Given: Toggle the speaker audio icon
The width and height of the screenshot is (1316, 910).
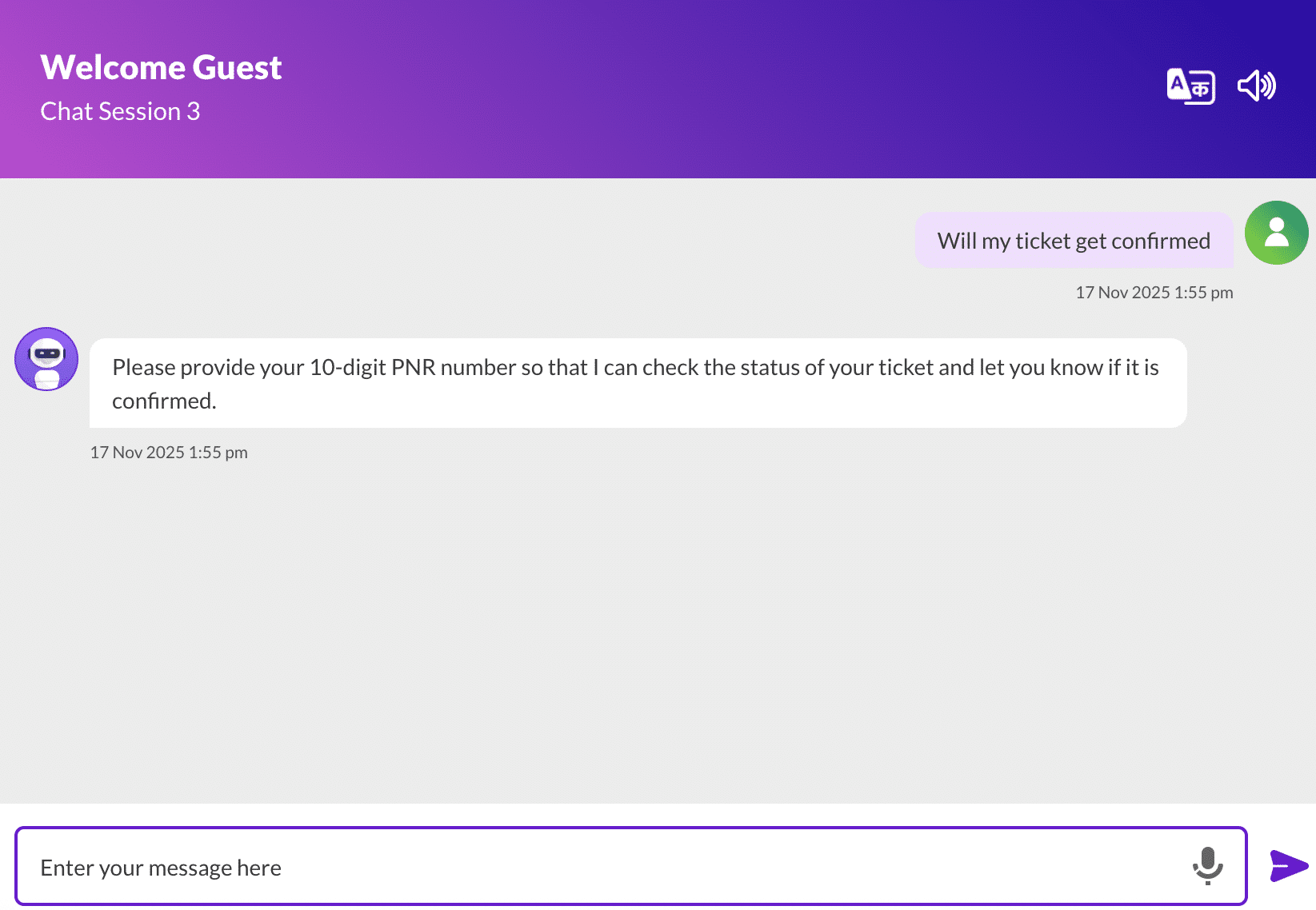Looking at the screenshot, I should click(1257, 86).
